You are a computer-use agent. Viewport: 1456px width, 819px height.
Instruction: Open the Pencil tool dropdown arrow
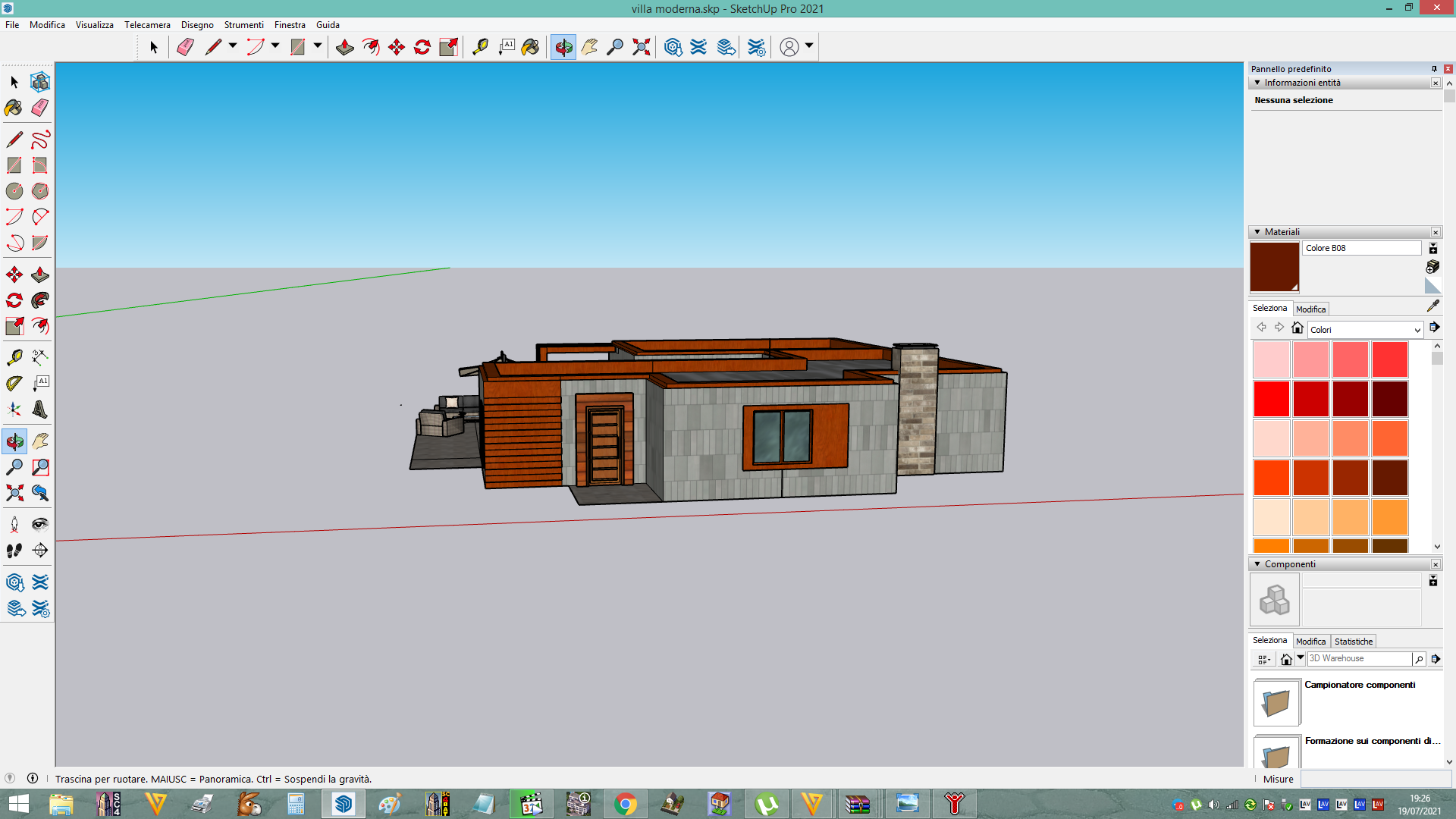(x=233, y=46)
